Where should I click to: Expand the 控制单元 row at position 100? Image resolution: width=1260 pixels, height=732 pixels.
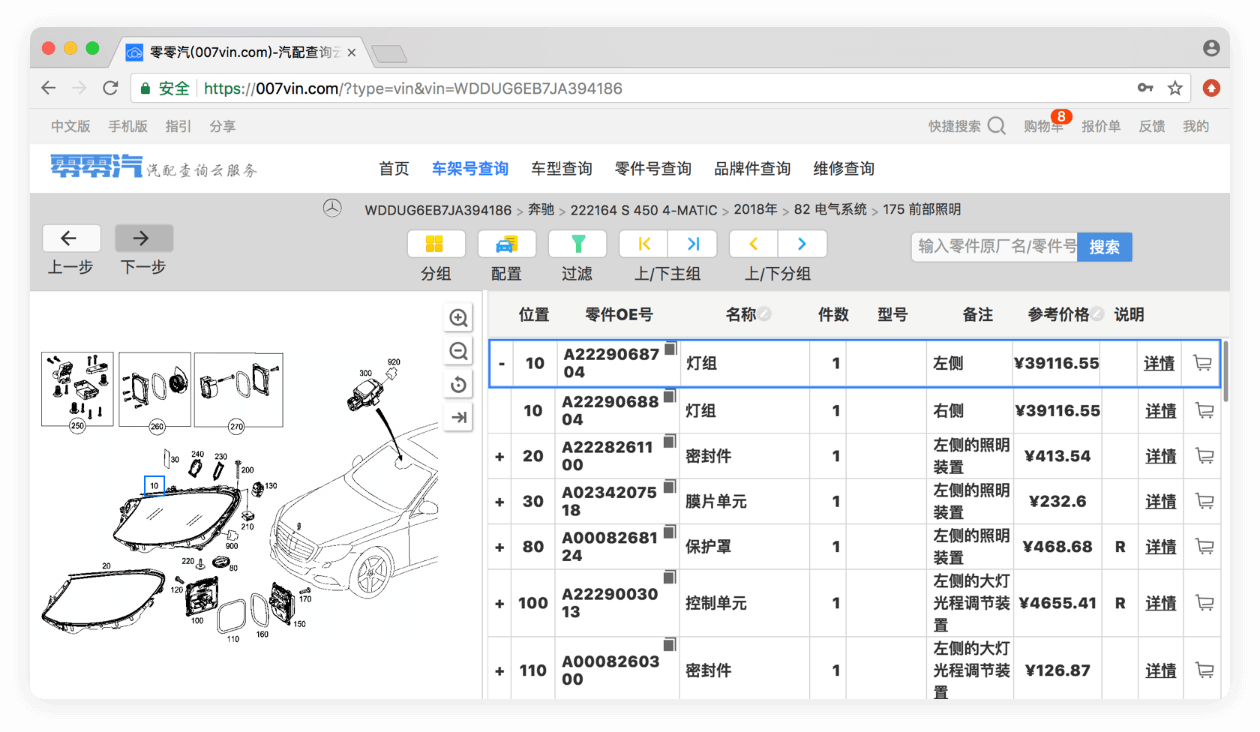pyautogui.click(x=500, y=603)
